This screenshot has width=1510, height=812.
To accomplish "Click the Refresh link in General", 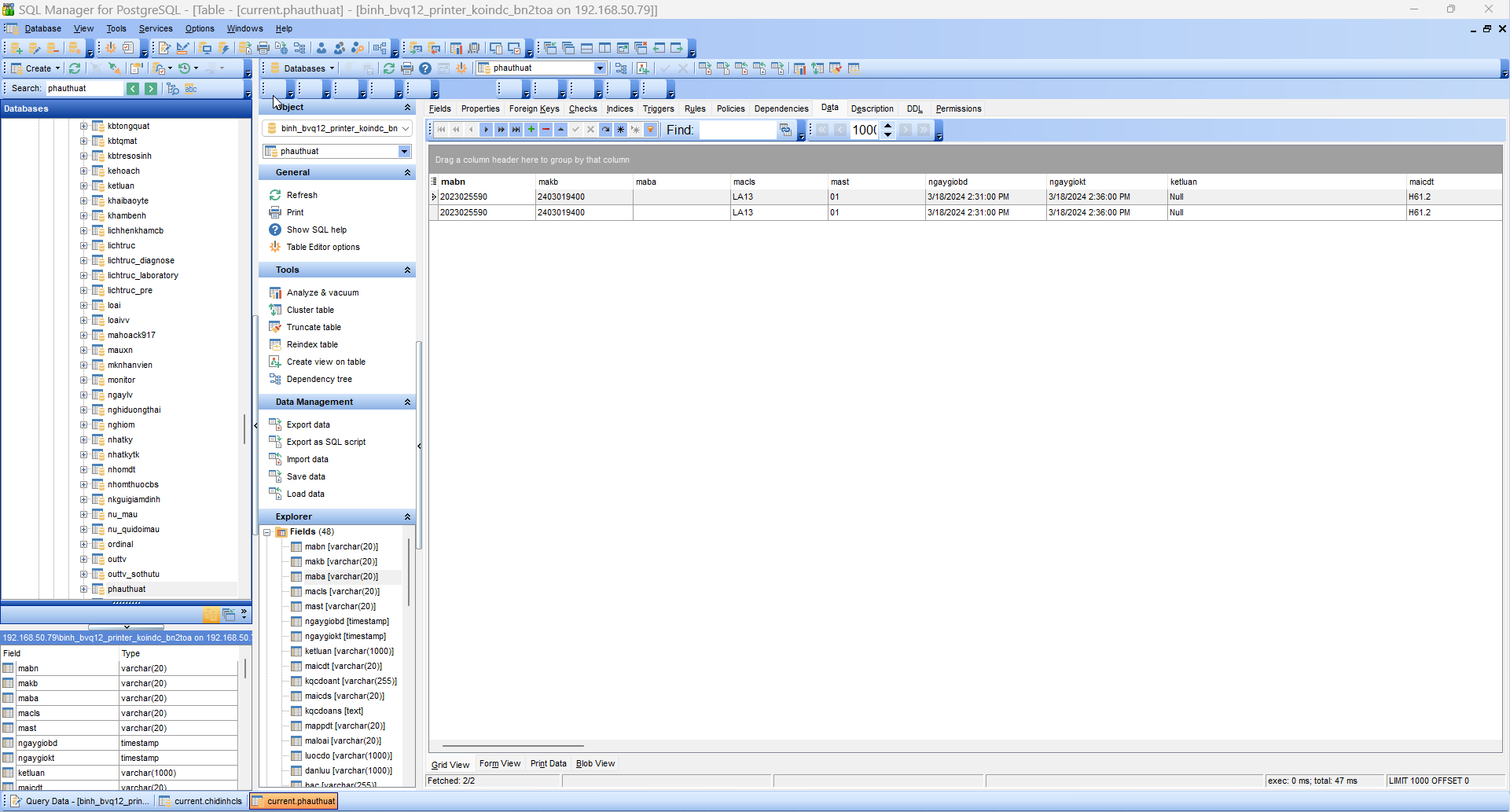I will 302,195.
